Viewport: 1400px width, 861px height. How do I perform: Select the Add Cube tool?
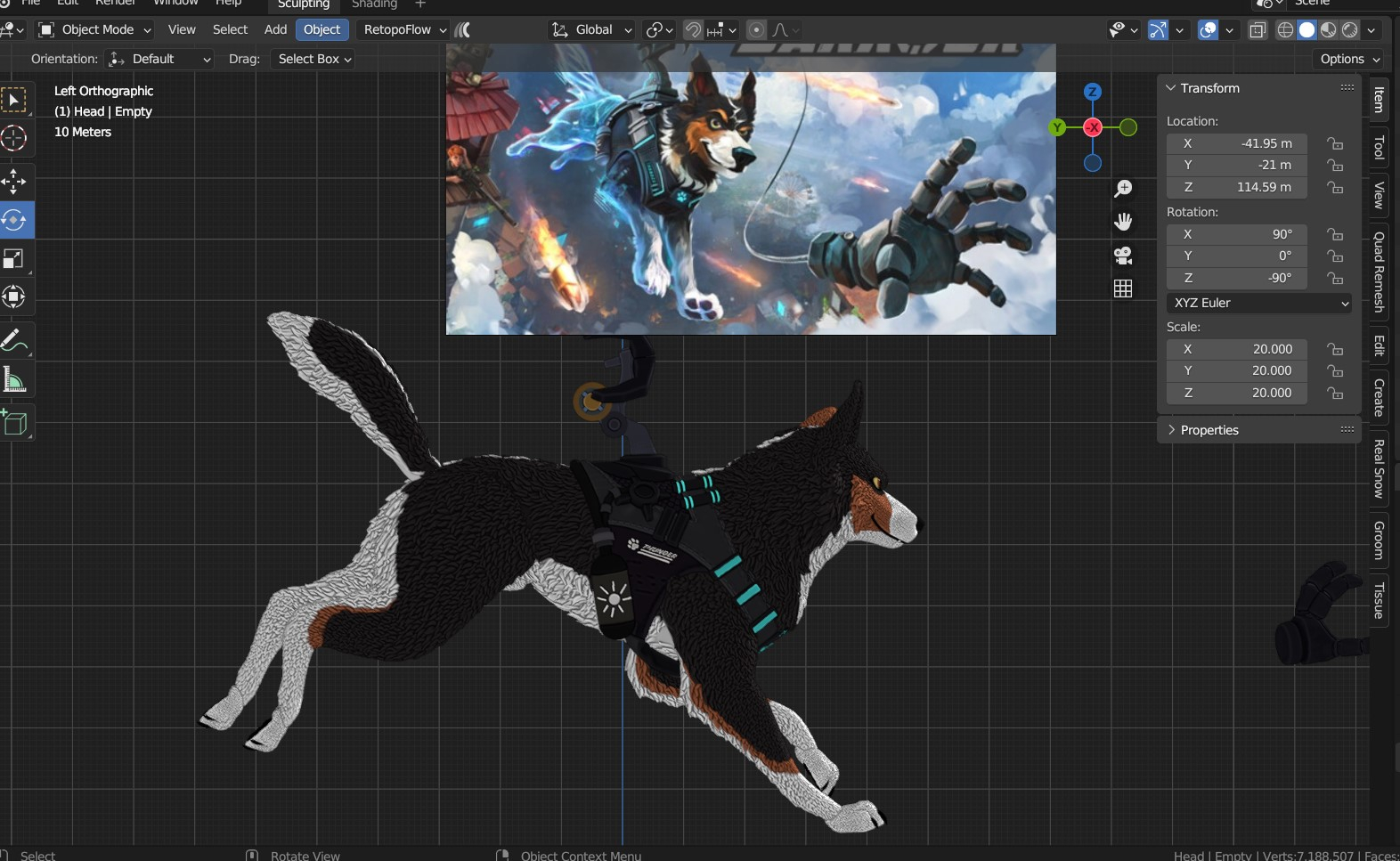(14, 423)
